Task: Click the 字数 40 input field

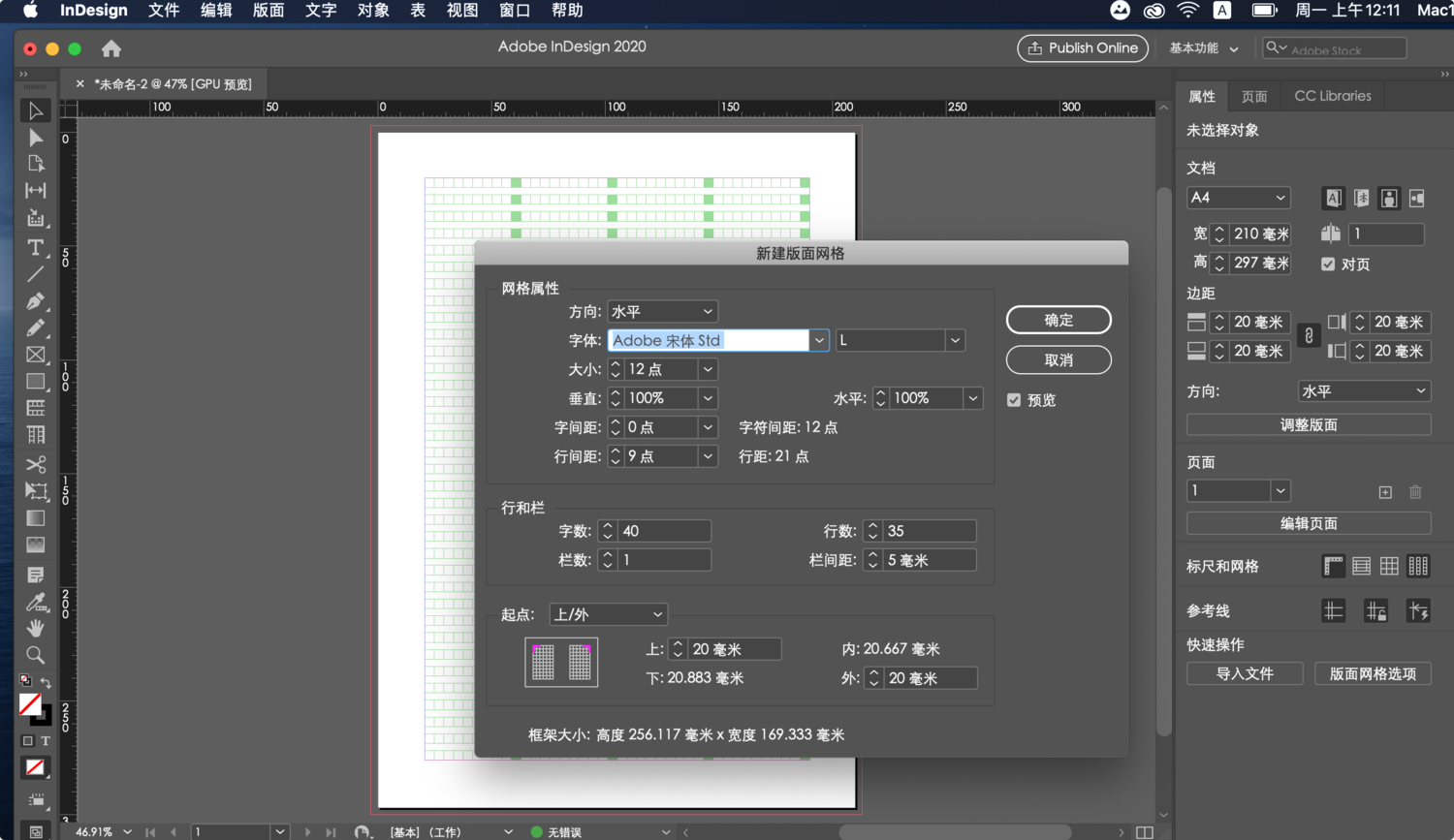Action: (x=664, y=531)
